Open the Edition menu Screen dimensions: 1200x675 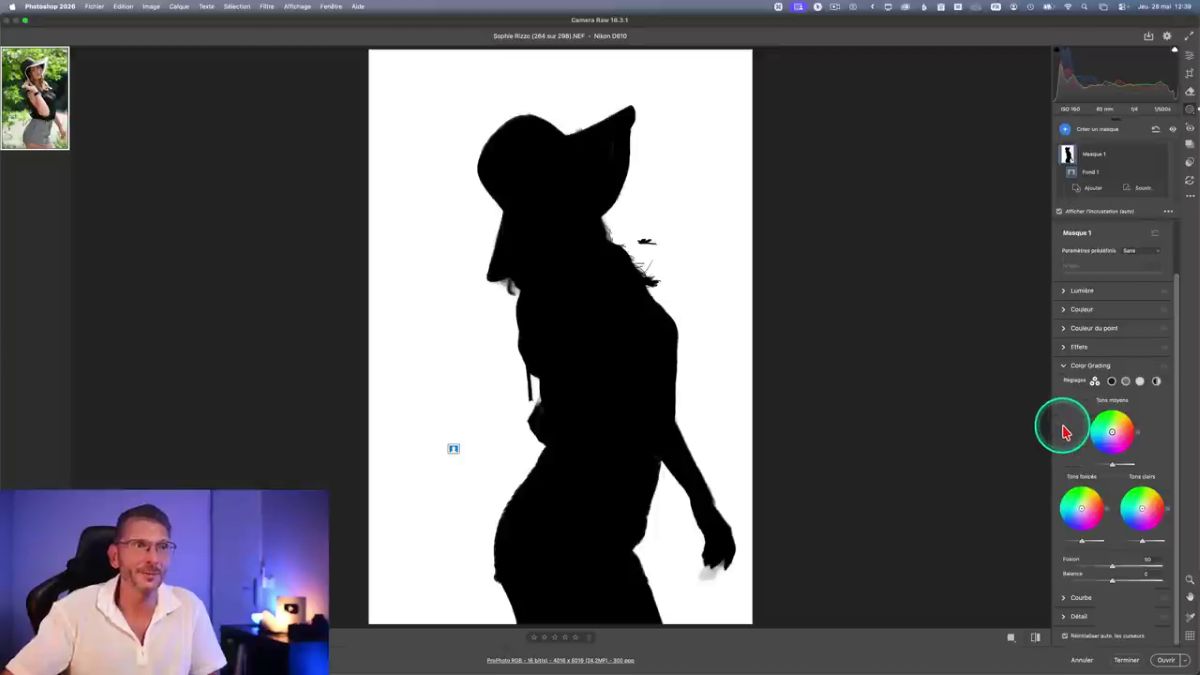(x=123, y=6)
